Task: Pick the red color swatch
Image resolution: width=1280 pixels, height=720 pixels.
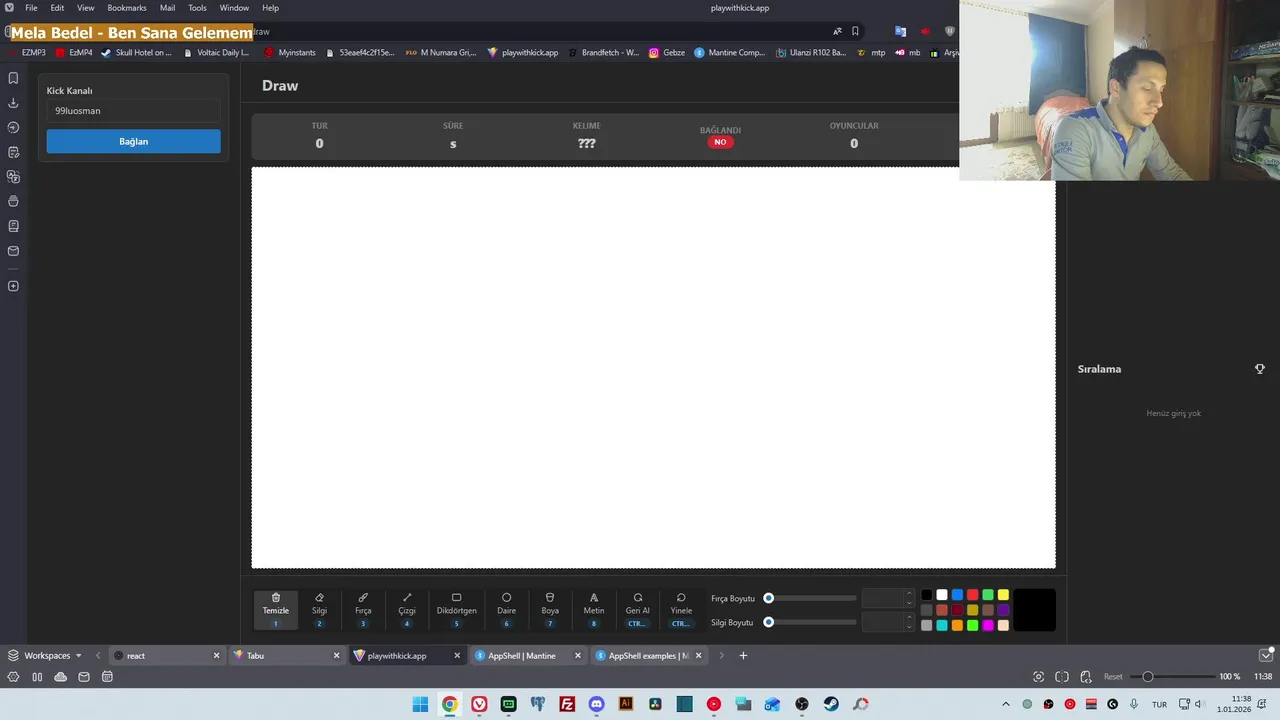Action: coord(972,595)
